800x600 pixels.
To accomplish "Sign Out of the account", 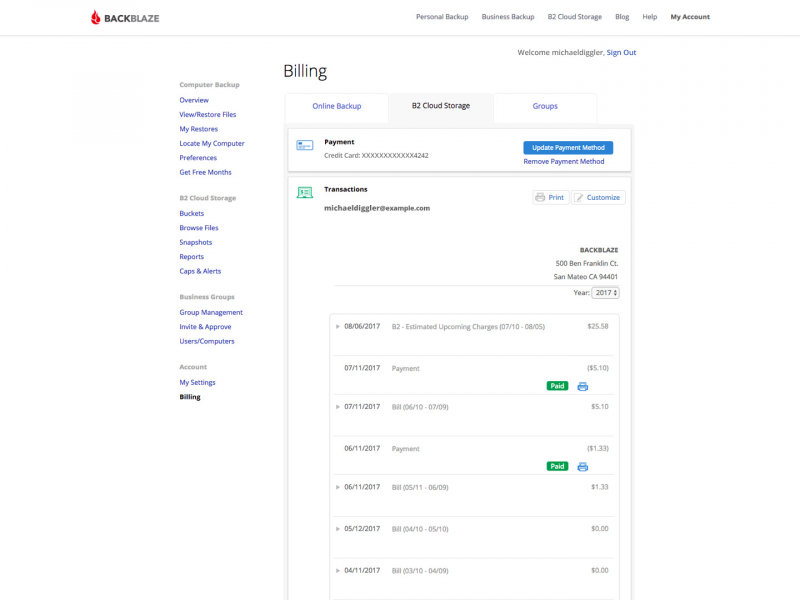I will (x=621, y=53).
